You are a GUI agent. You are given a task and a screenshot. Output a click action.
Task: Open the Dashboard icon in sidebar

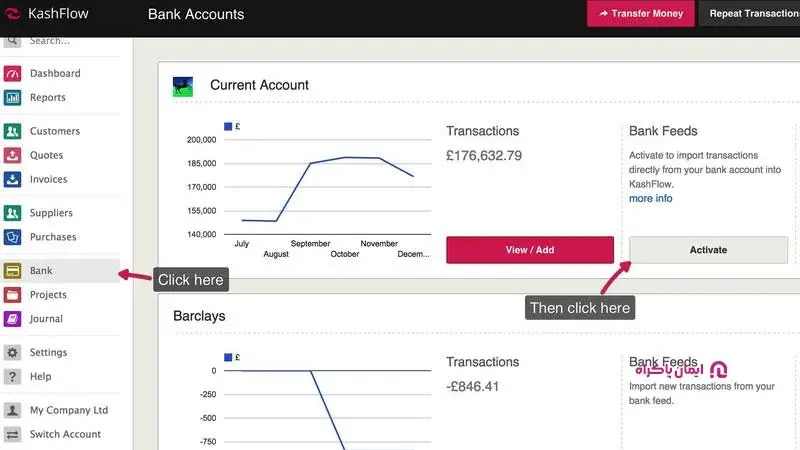pyautogui.click(x=13, y=74)
